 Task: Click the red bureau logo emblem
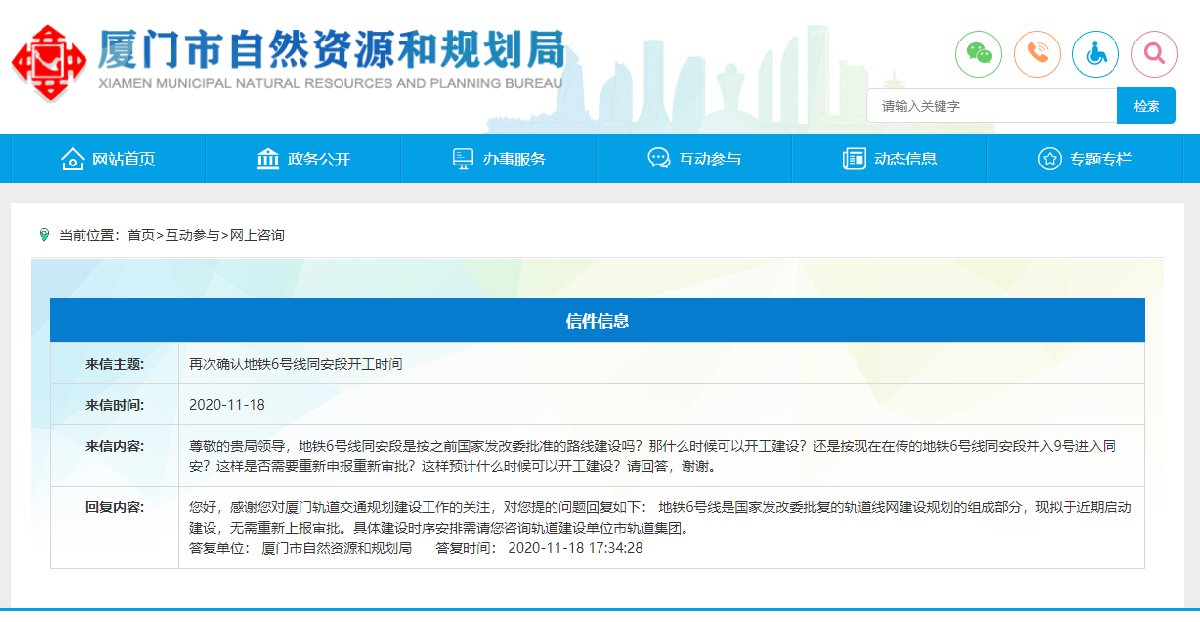(x=42, y=63)
